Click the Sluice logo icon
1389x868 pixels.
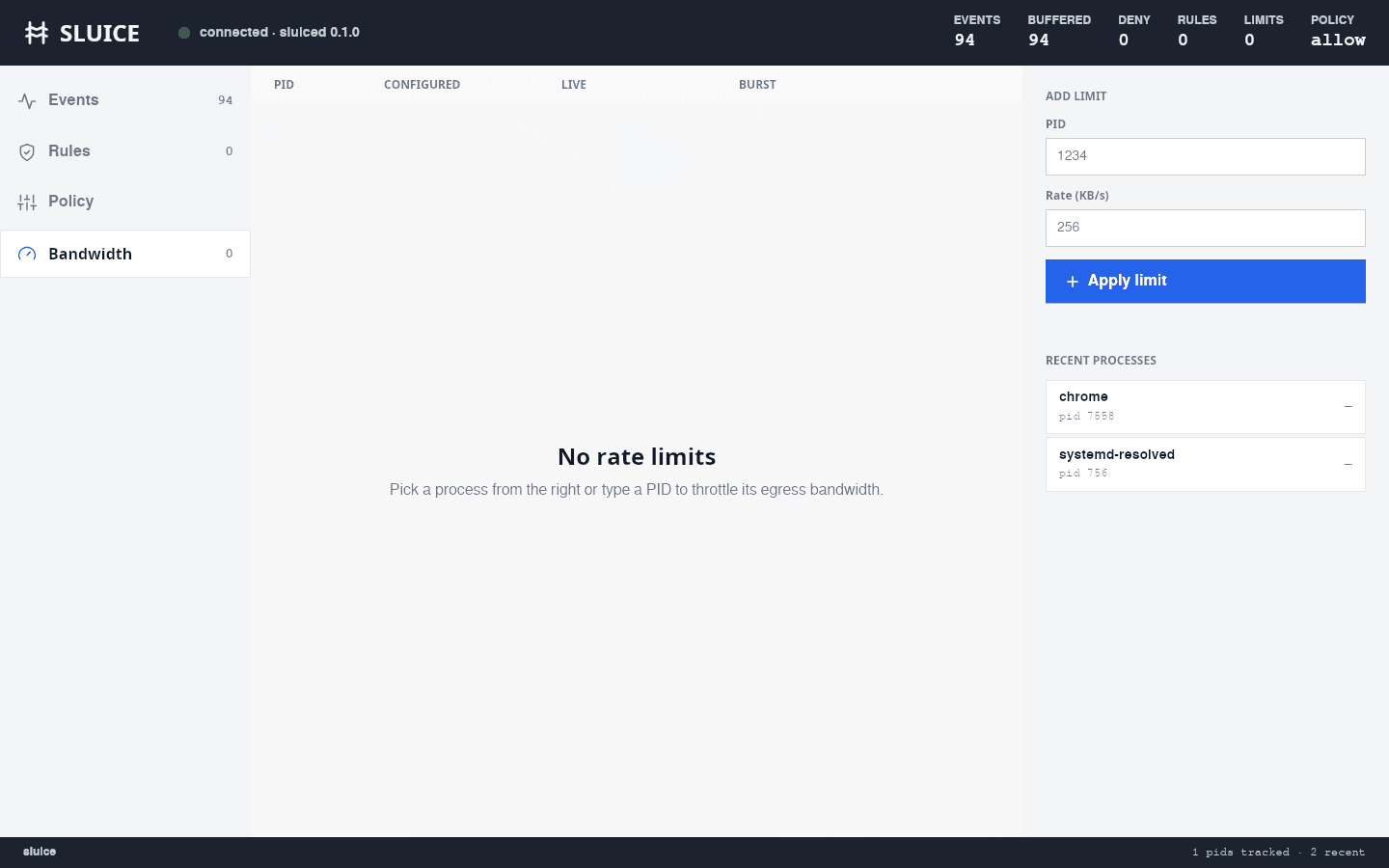tap(37, 33)
